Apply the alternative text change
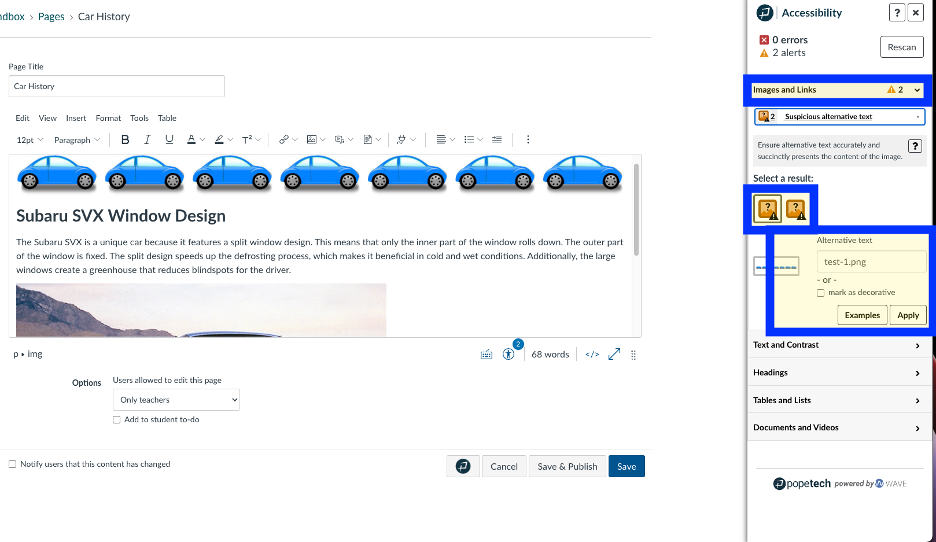This screenshot has height=542, width=936. (908, 315)
